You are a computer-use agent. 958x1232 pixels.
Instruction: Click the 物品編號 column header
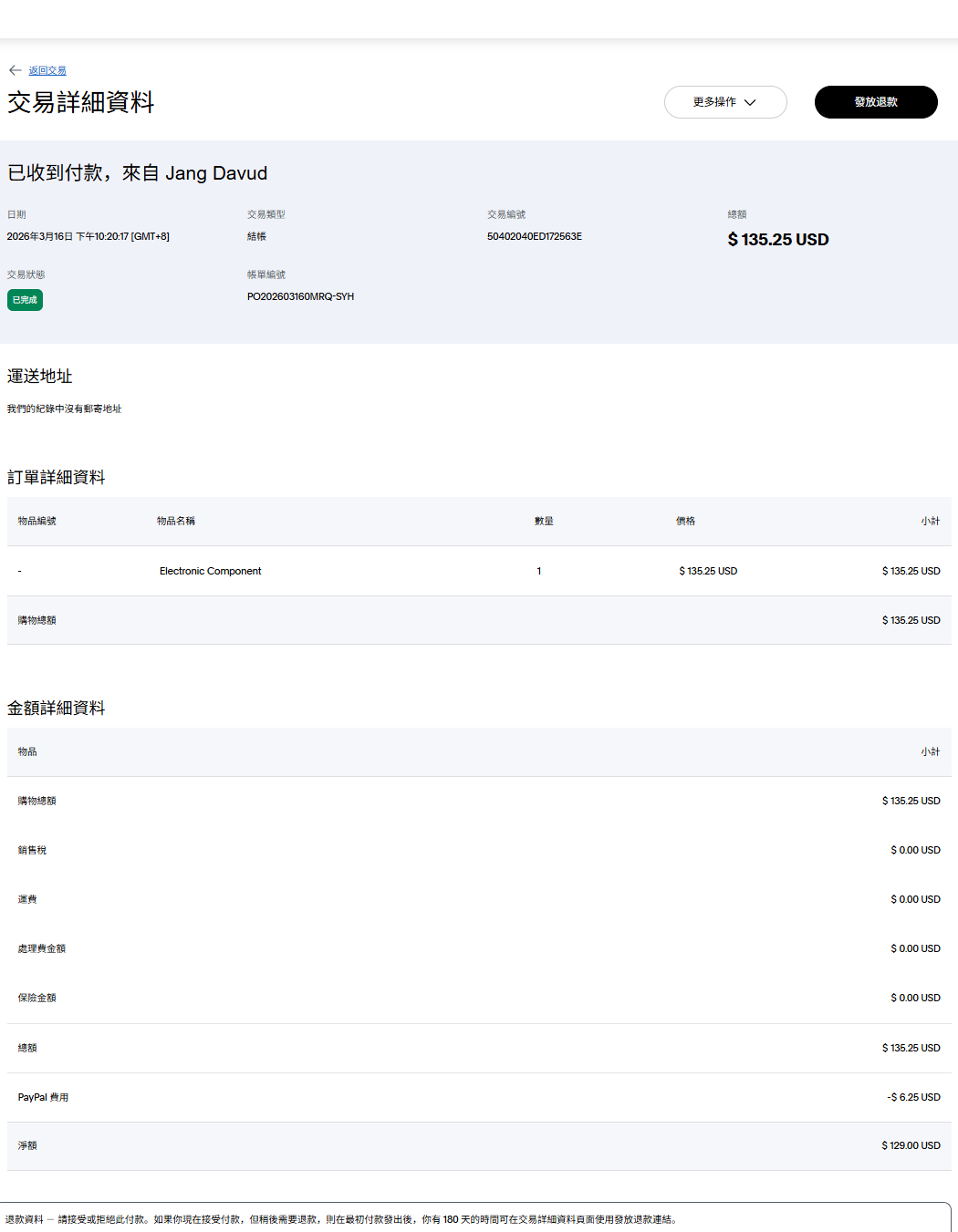37,521
